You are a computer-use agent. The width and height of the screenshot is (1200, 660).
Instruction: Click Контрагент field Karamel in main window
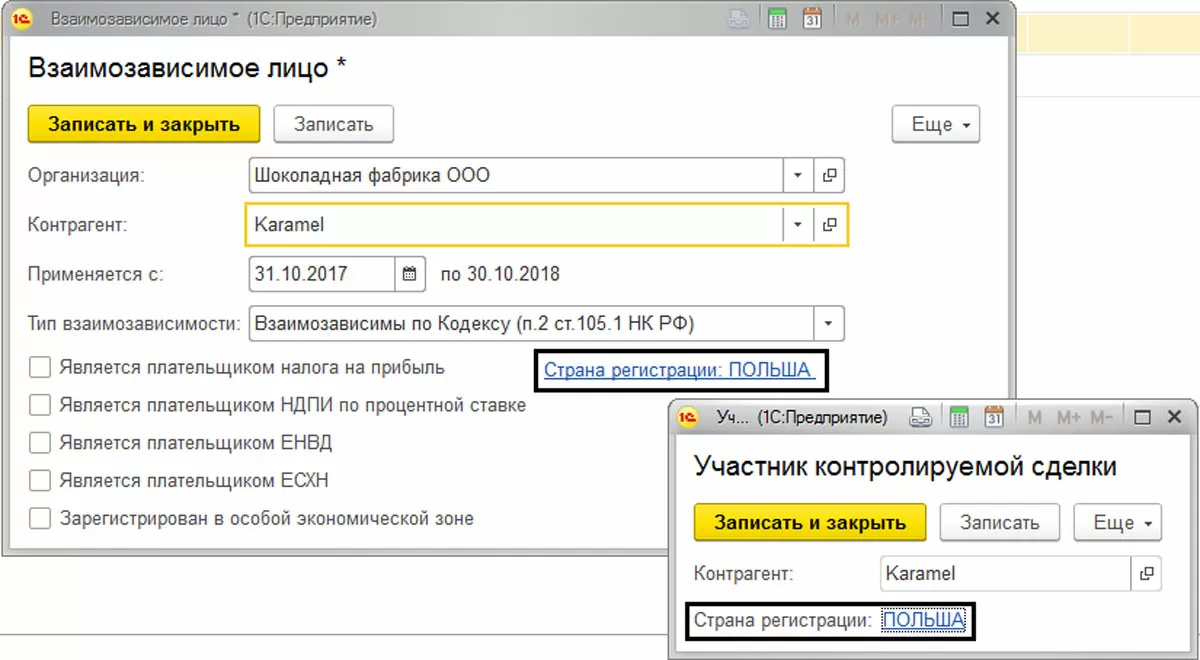[x=514, y=225]
